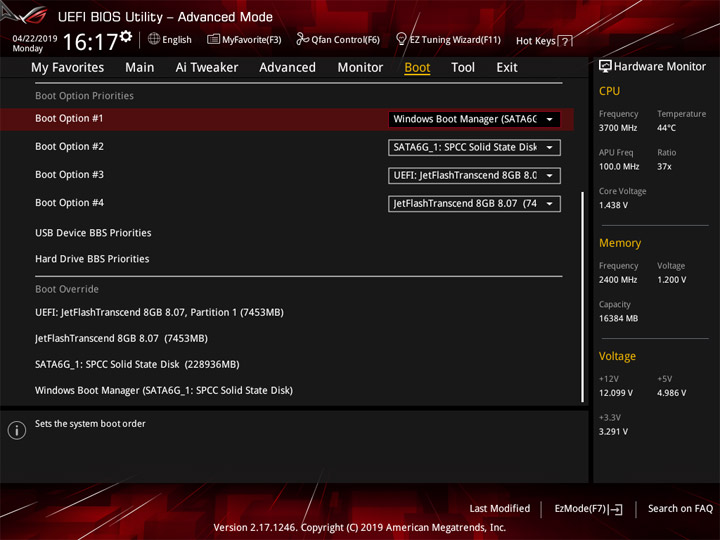The width and height of the screenshot is (720, 540).
Task: Click the EZ Tuning Wizard lightbulb icon
Action: click(x=401, y=39)
